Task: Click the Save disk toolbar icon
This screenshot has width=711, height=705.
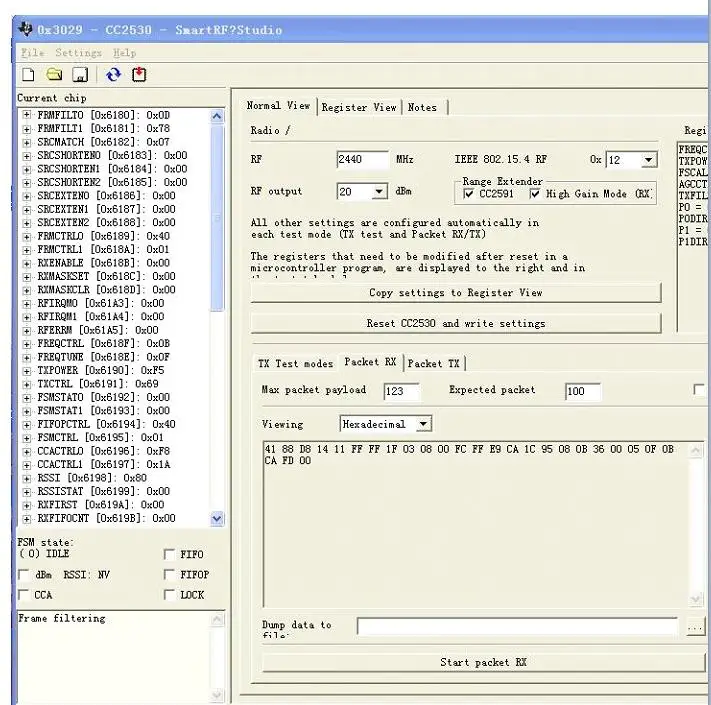Action: [x=80, y=74]
